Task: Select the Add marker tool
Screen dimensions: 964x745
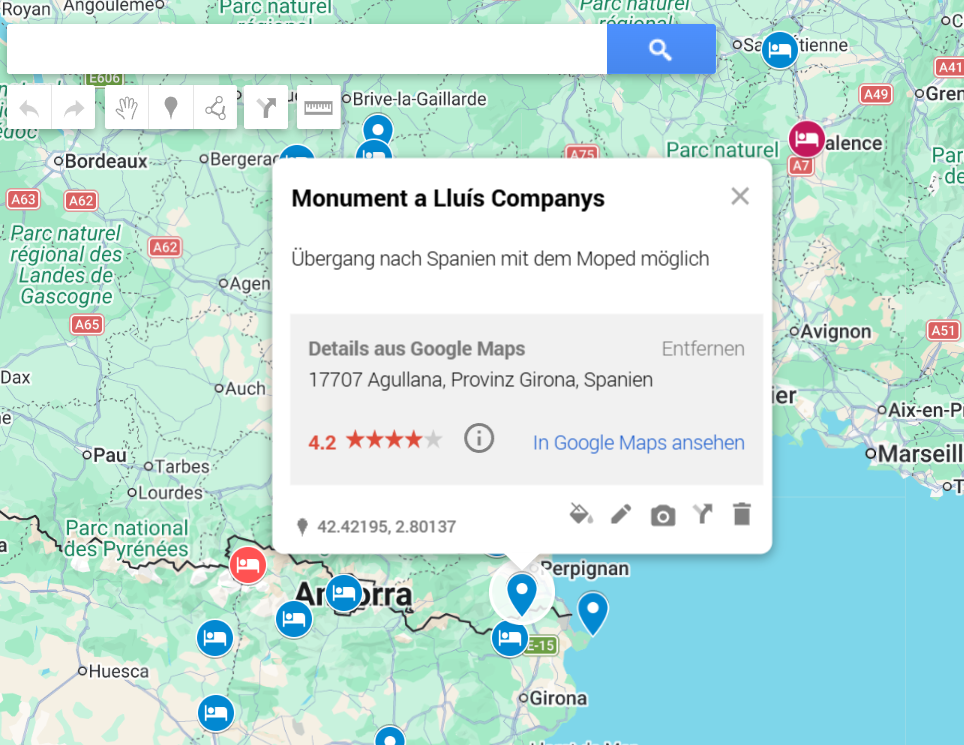Action: (171, 107)
